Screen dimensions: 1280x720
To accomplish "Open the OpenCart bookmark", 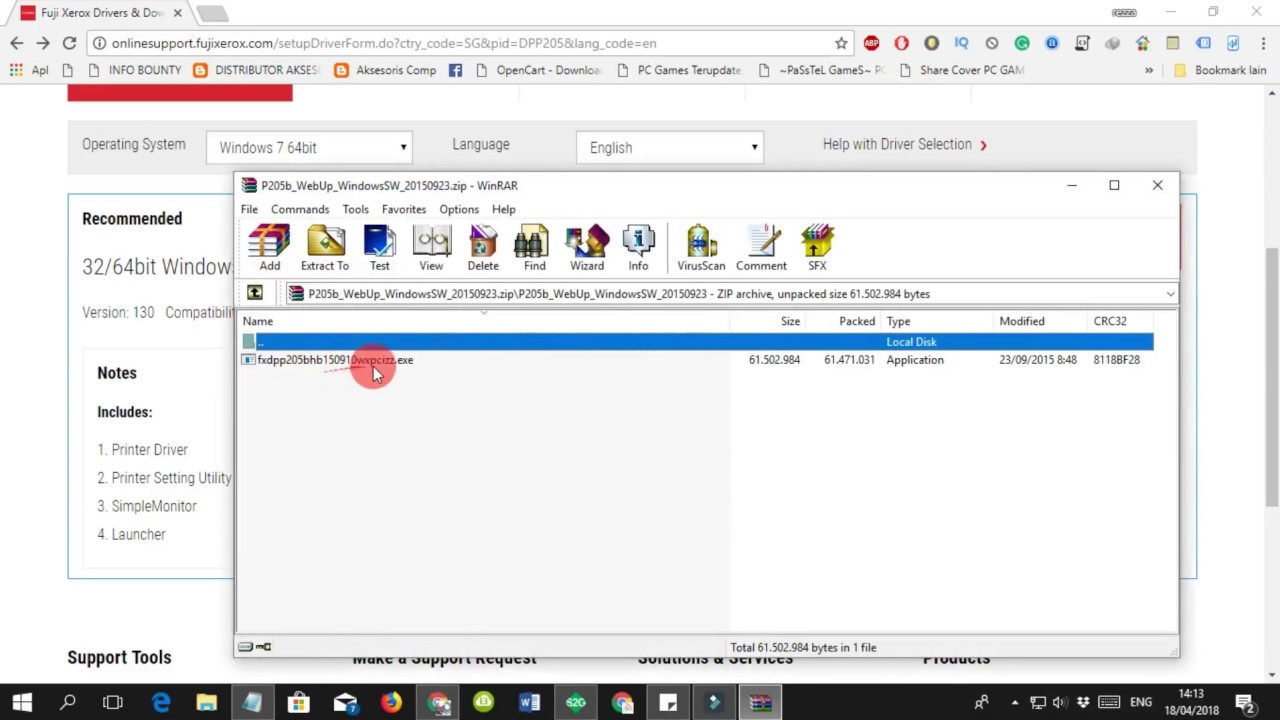I will pos(538,70).
